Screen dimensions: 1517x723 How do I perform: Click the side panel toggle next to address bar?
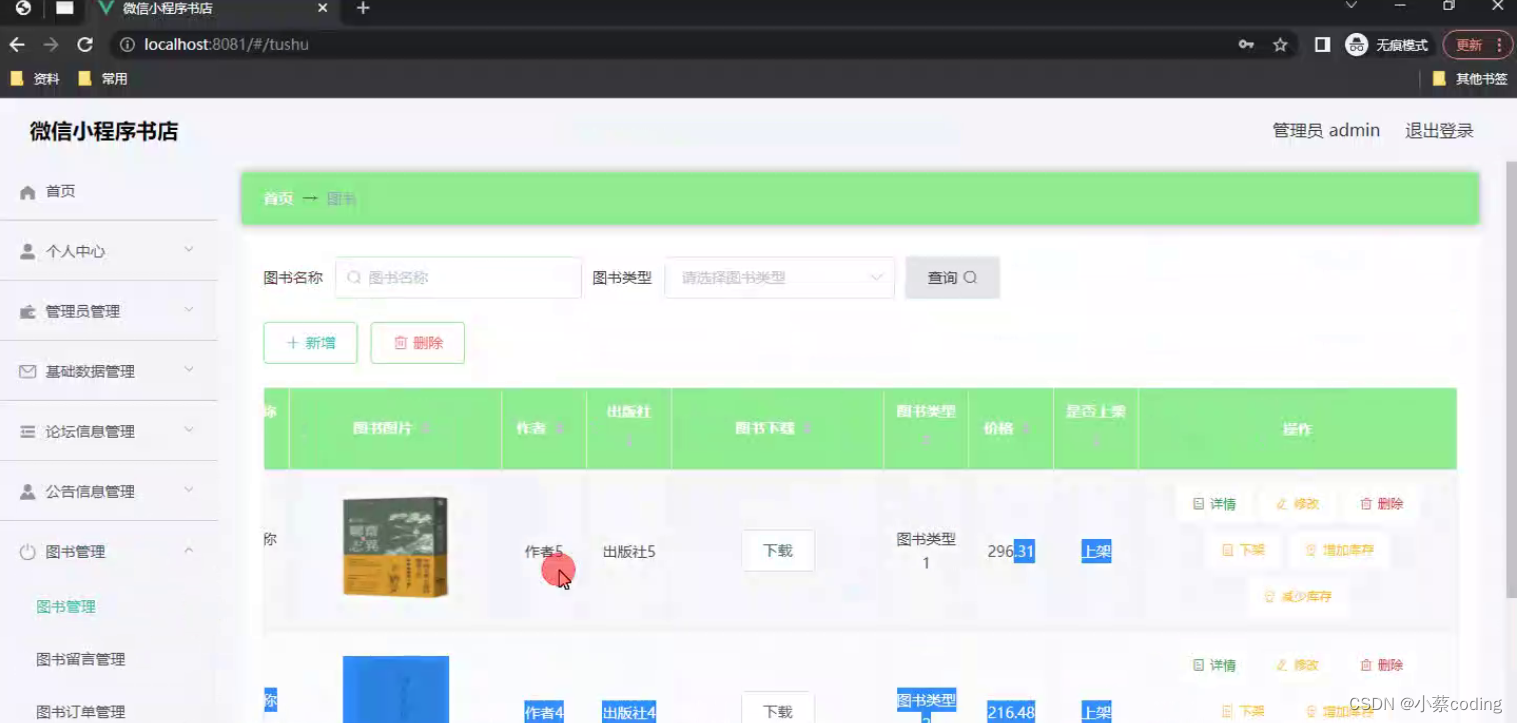point(1321,44)
